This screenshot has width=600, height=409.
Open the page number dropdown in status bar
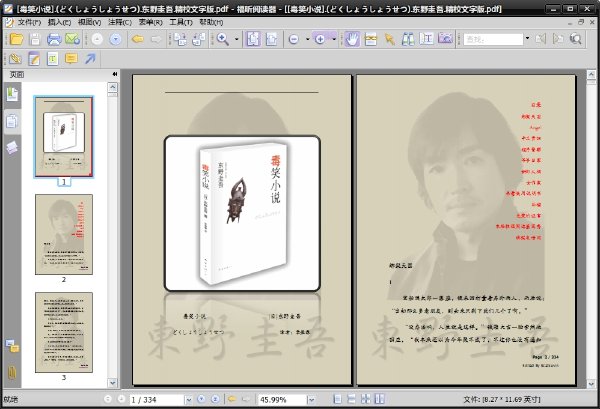[x=188, y=400]
